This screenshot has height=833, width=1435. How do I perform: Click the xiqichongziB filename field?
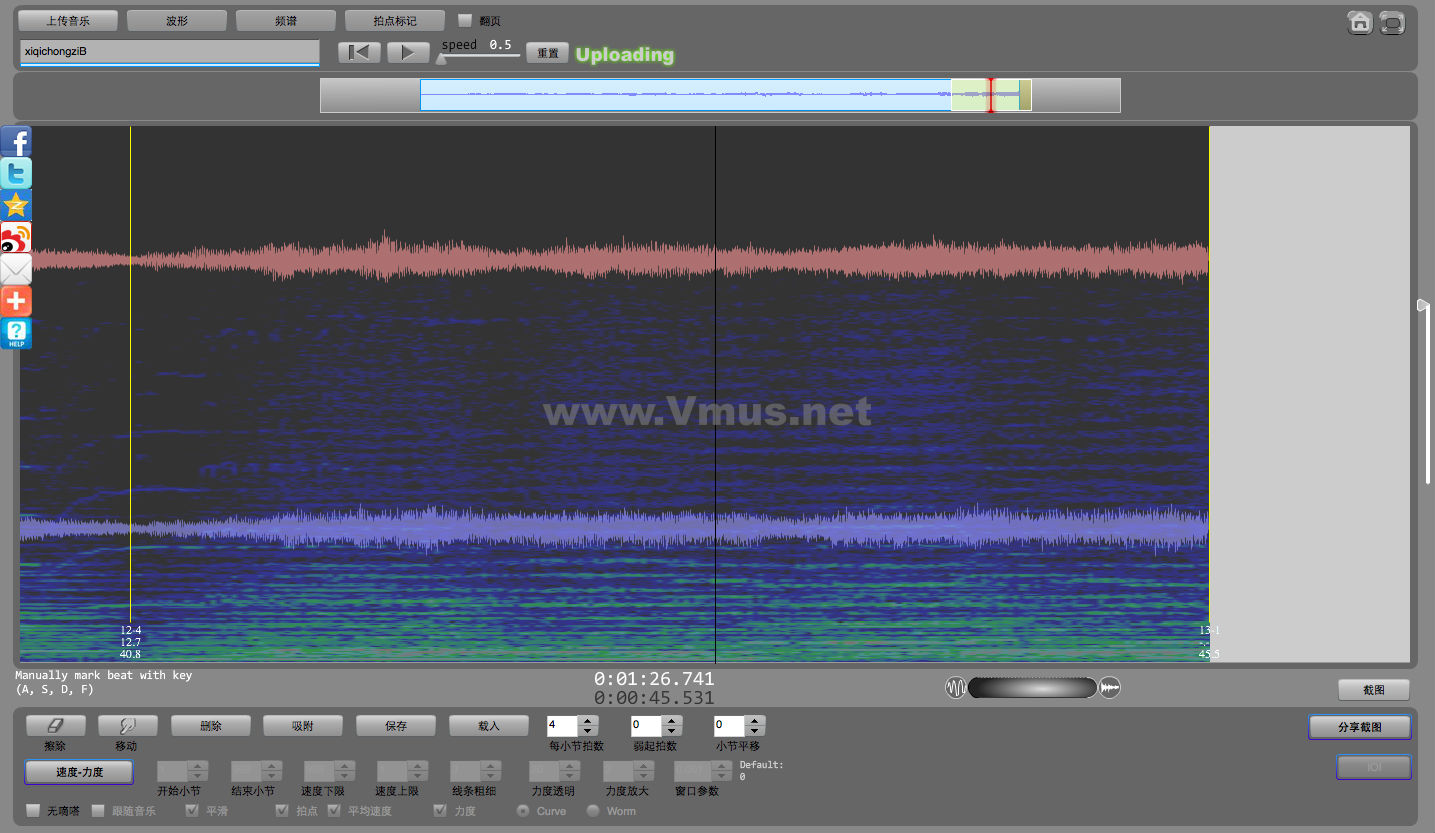tap(169, 52)
